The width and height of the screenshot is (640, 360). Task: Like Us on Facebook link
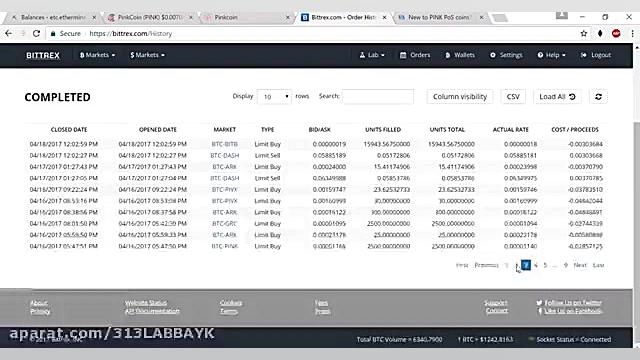click(x=570, y=311)
